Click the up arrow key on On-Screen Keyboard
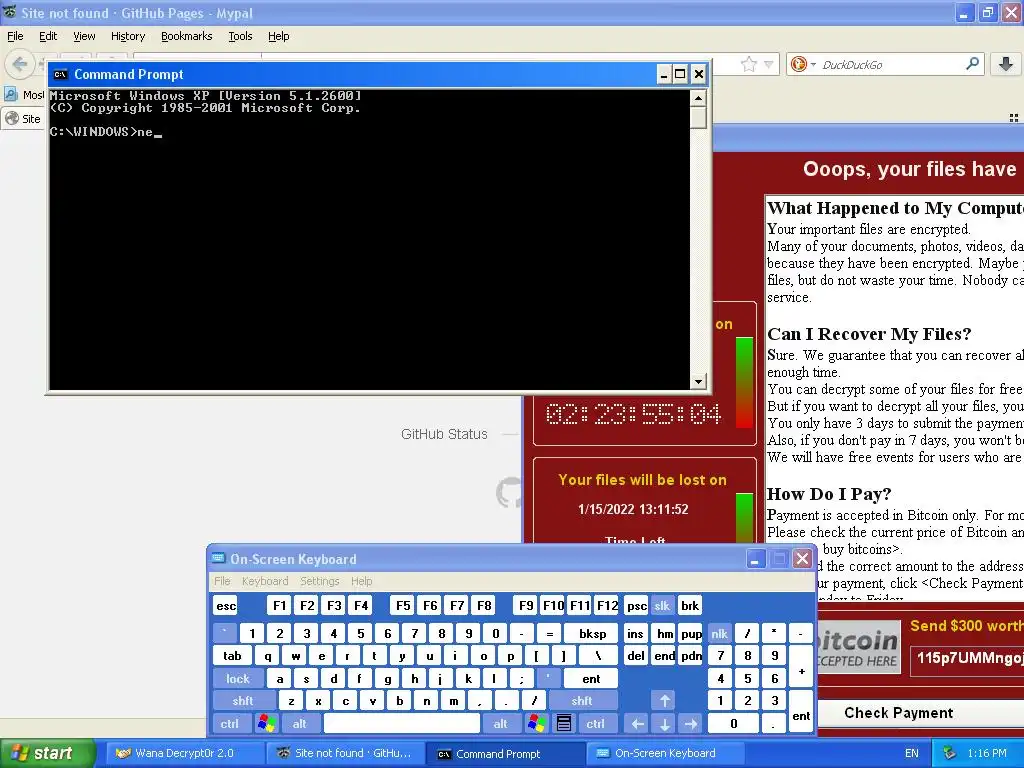This screenshot has height=768, width=1024. tap(664, 701)
